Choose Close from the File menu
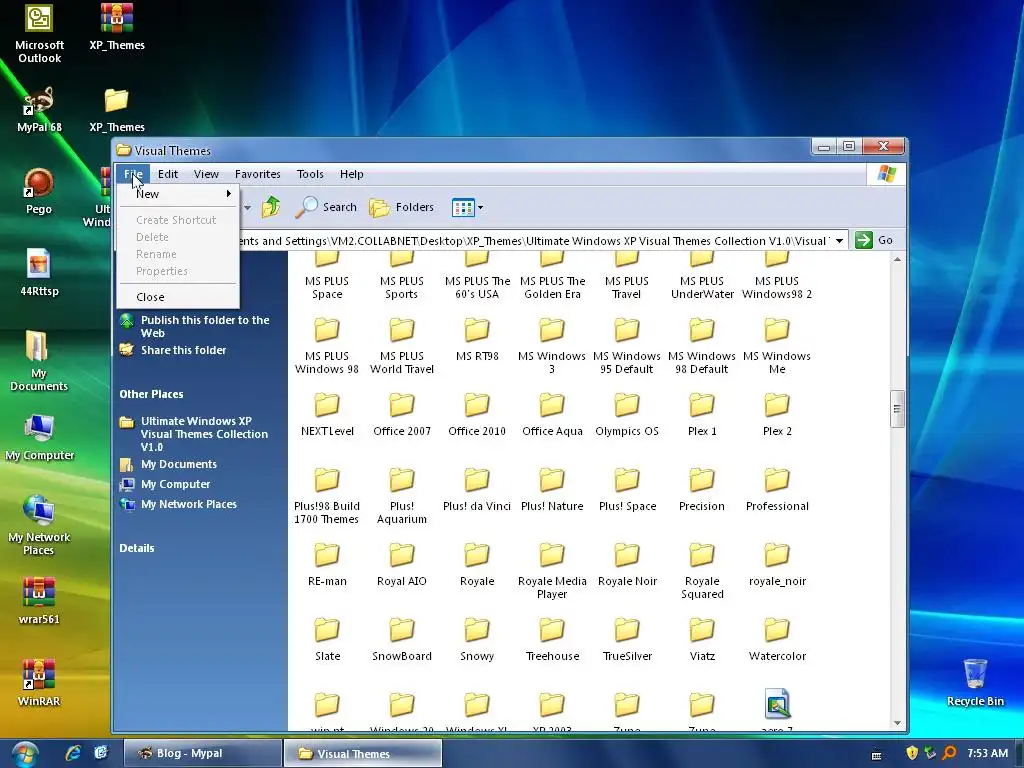The image size is (1024, 768). coord(178,297)
